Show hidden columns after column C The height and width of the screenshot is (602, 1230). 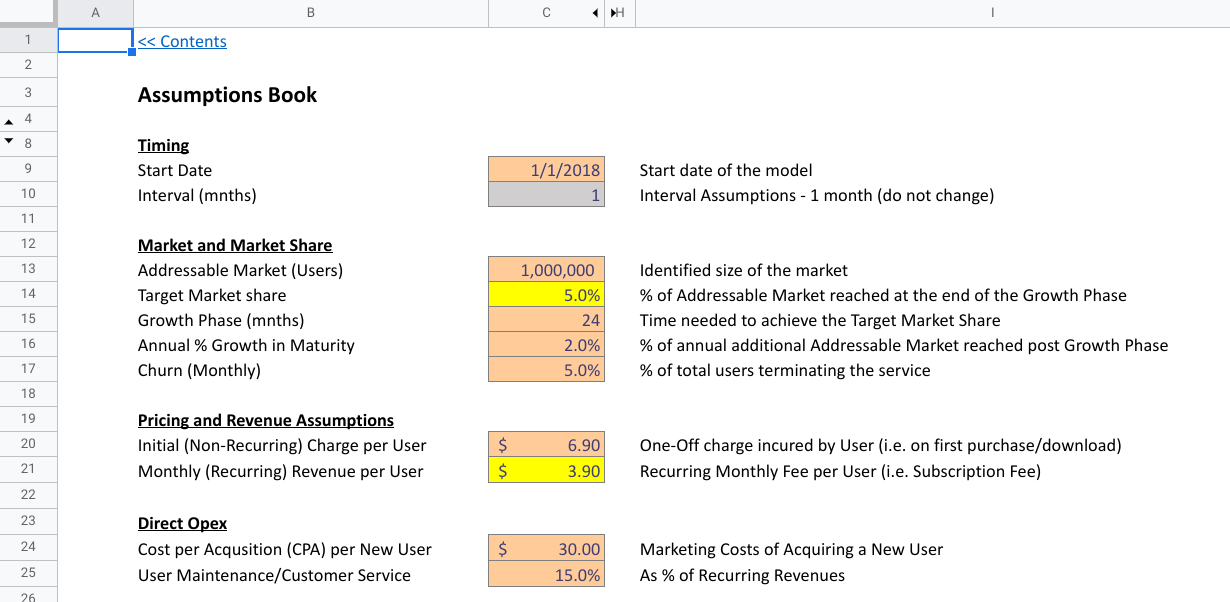click(595, 13)
